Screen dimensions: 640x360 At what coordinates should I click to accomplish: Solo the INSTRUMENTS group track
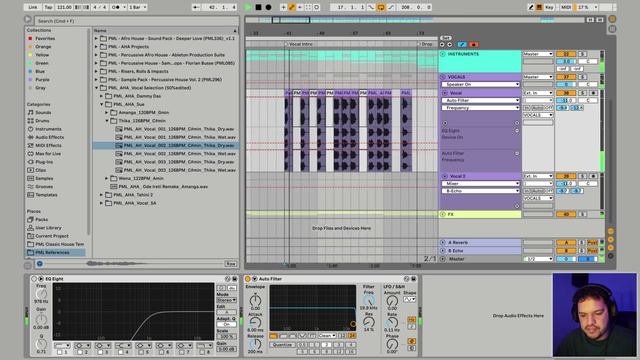583,54
